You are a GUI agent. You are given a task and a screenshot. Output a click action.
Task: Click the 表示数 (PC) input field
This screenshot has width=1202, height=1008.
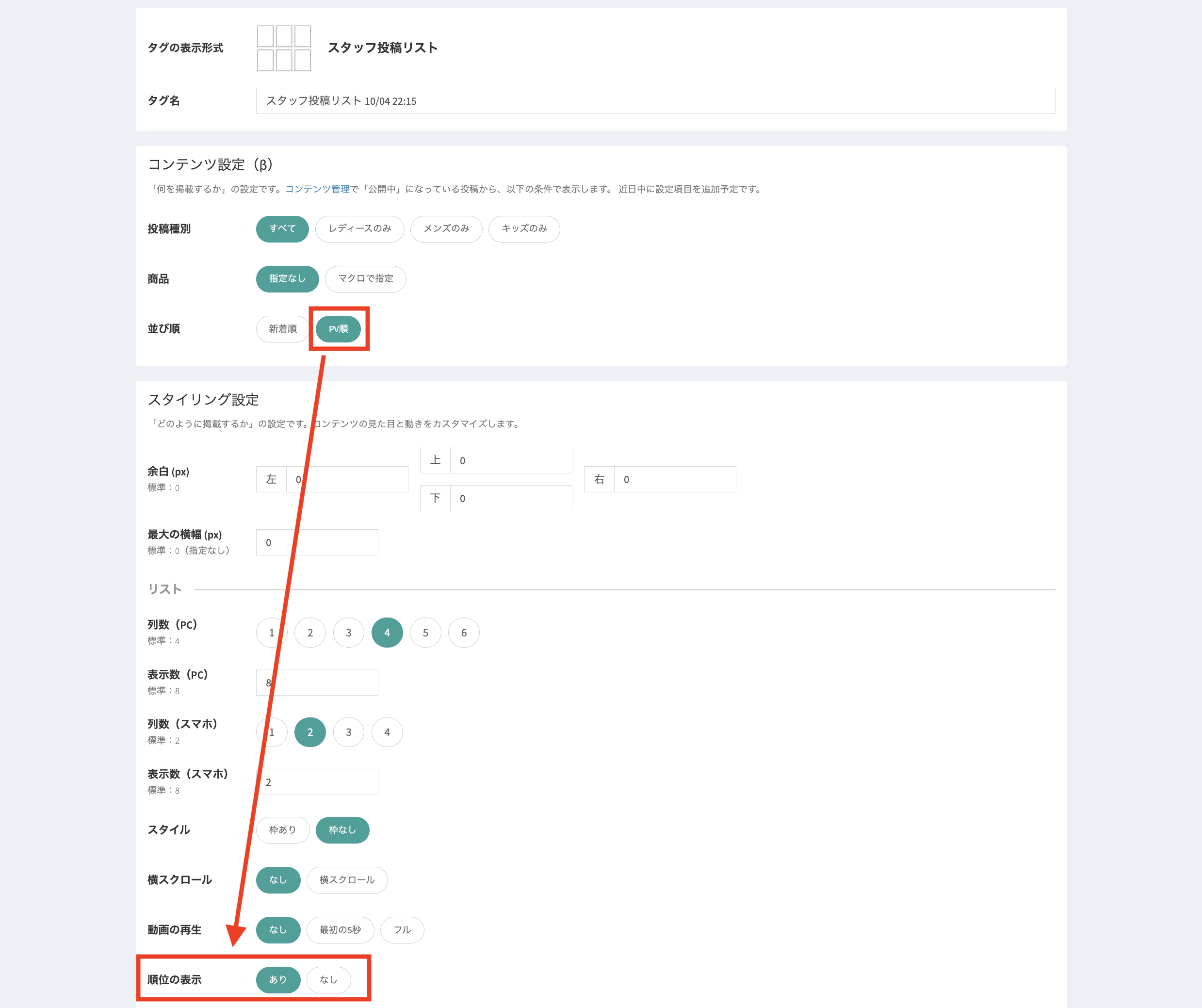coord(321,683)
